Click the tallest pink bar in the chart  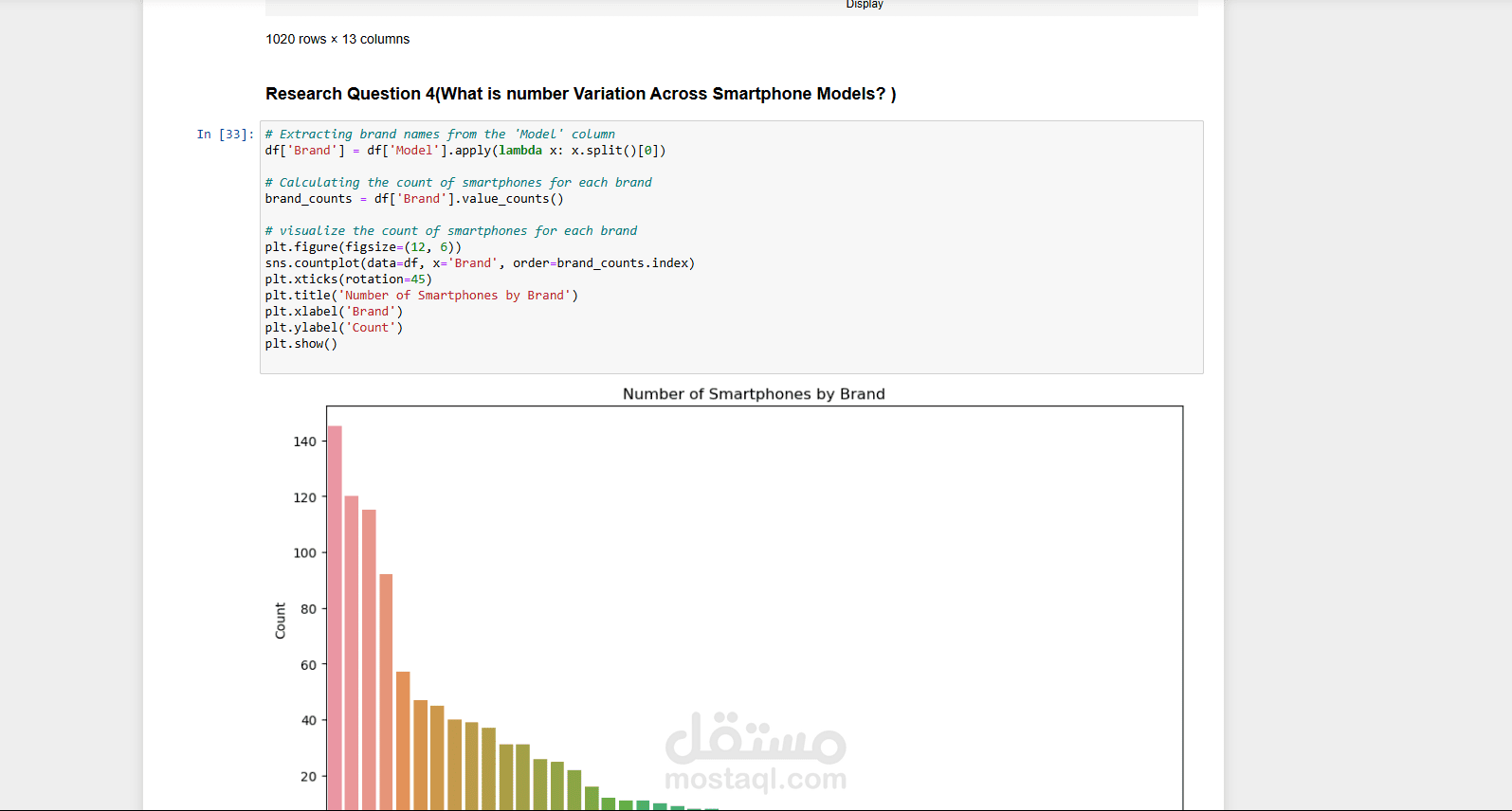click(335, 618)
